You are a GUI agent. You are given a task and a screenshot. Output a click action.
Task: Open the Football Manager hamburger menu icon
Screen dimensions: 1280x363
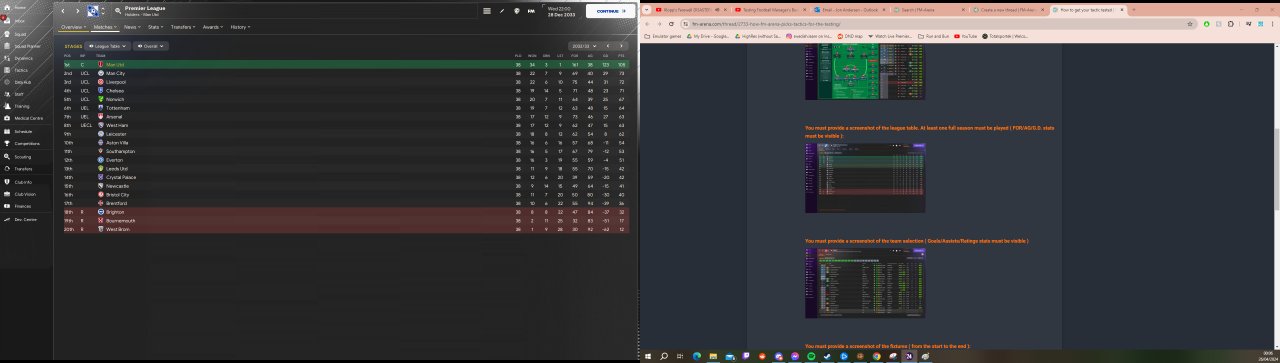[487, 11]
